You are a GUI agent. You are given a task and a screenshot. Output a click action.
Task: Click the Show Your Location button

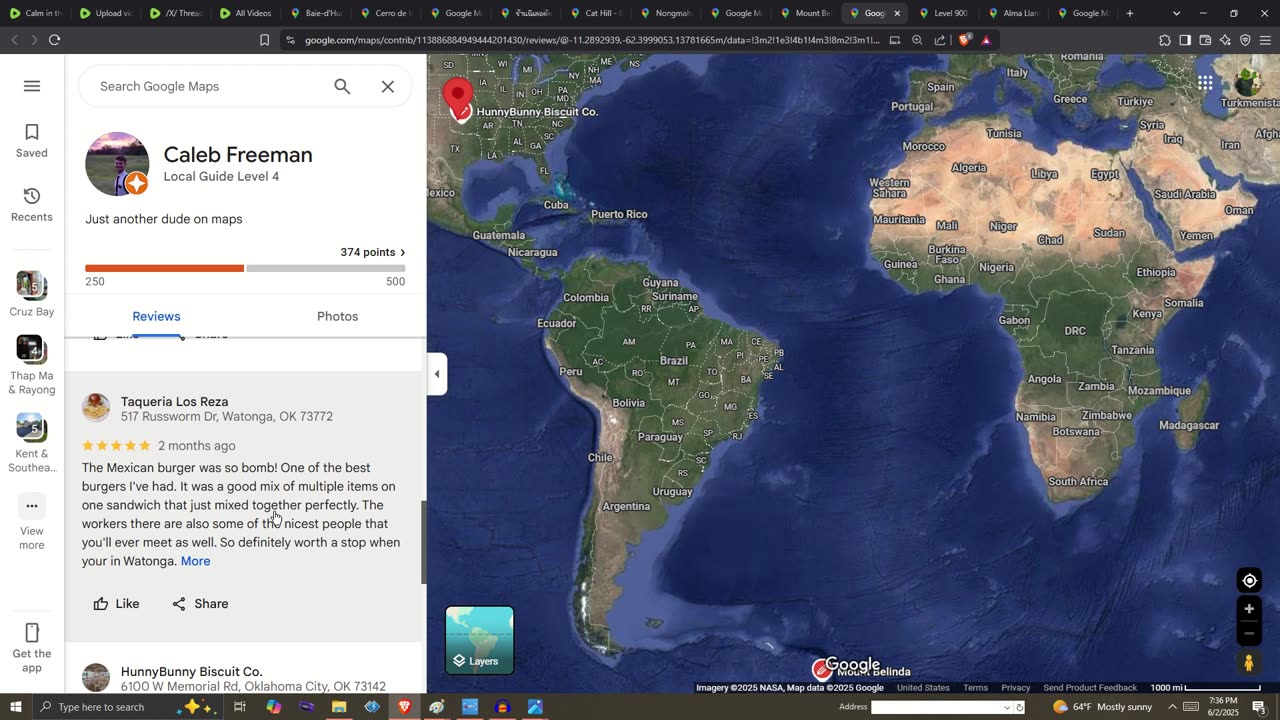coord(1249,580)
